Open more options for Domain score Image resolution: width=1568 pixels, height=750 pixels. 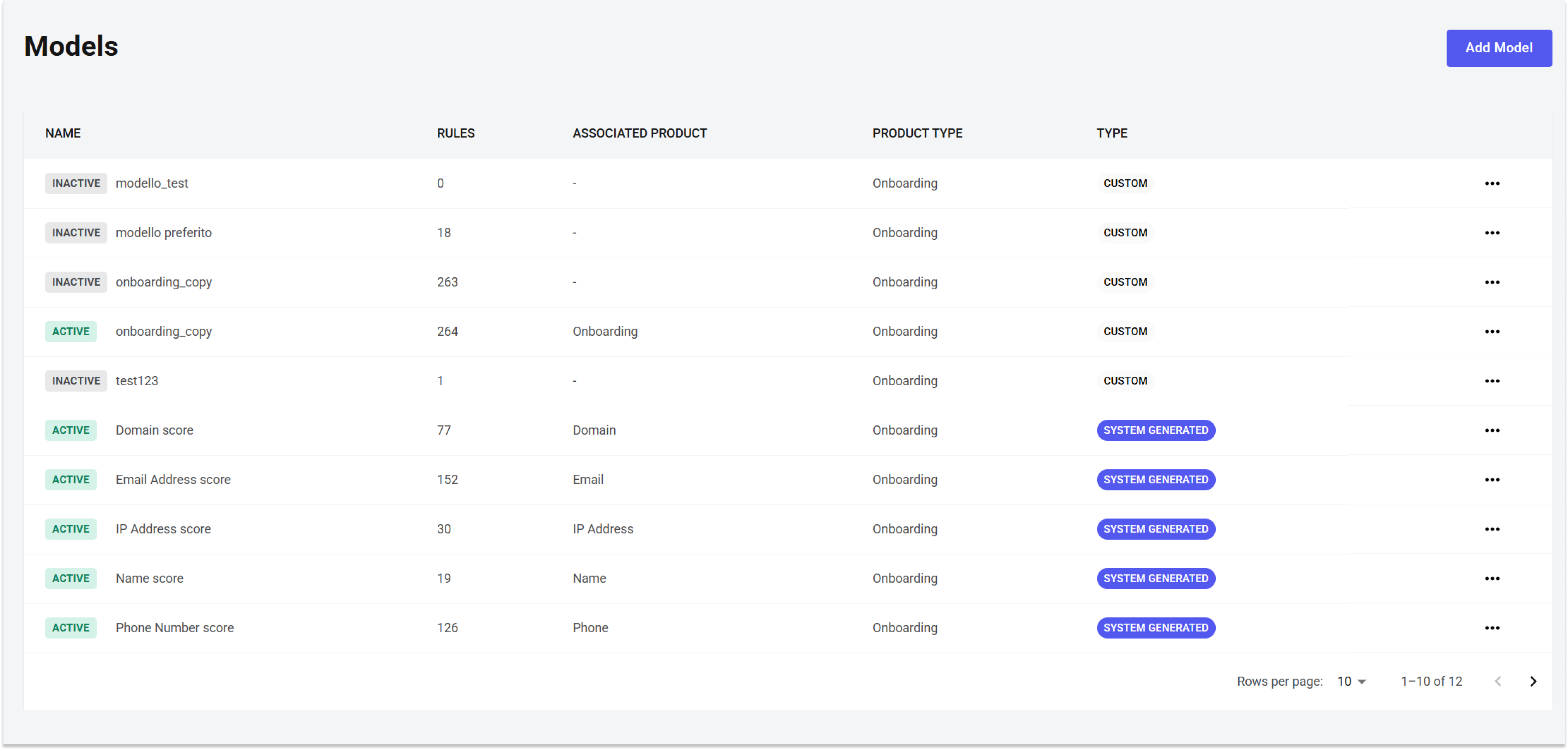1491,430
